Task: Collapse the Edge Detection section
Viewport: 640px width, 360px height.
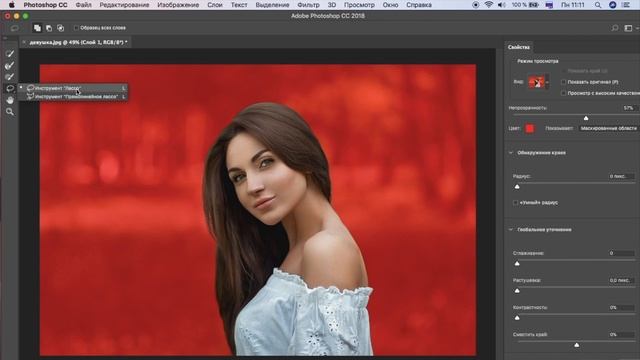Action: pos(511,153)
